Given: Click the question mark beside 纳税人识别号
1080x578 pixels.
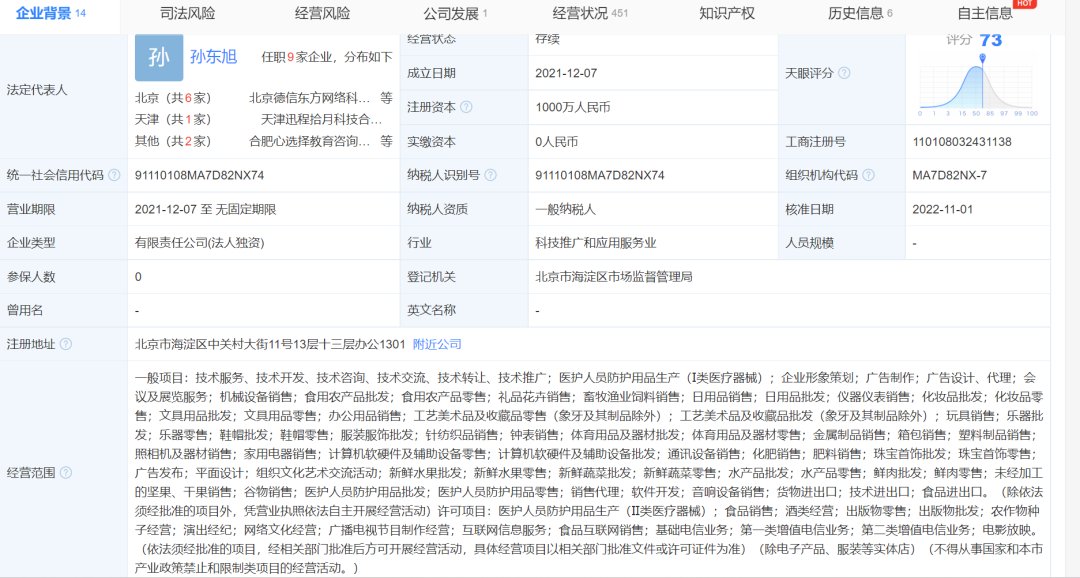Looking at the screenshot, I should [x=491, y=174].
